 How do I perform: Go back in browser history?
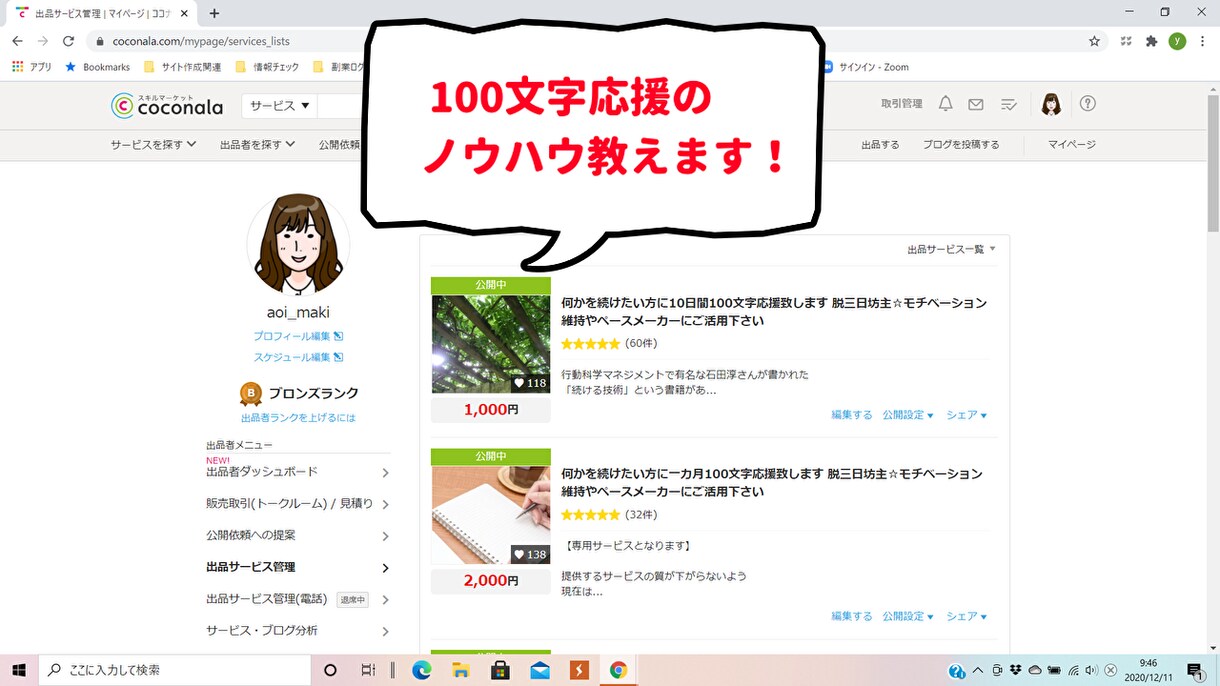(x=17, y=41)
